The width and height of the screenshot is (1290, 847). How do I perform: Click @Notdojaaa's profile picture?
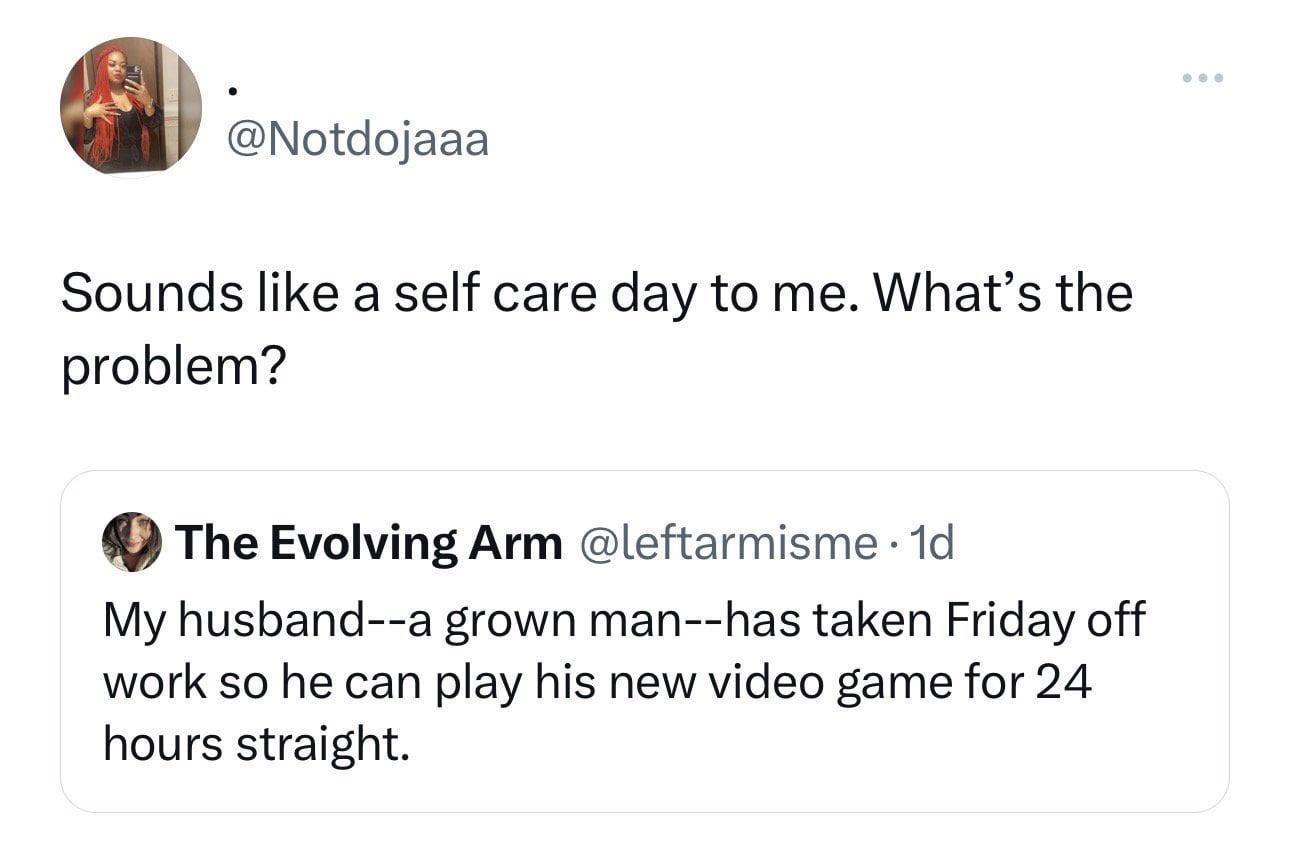click(133, 105)
